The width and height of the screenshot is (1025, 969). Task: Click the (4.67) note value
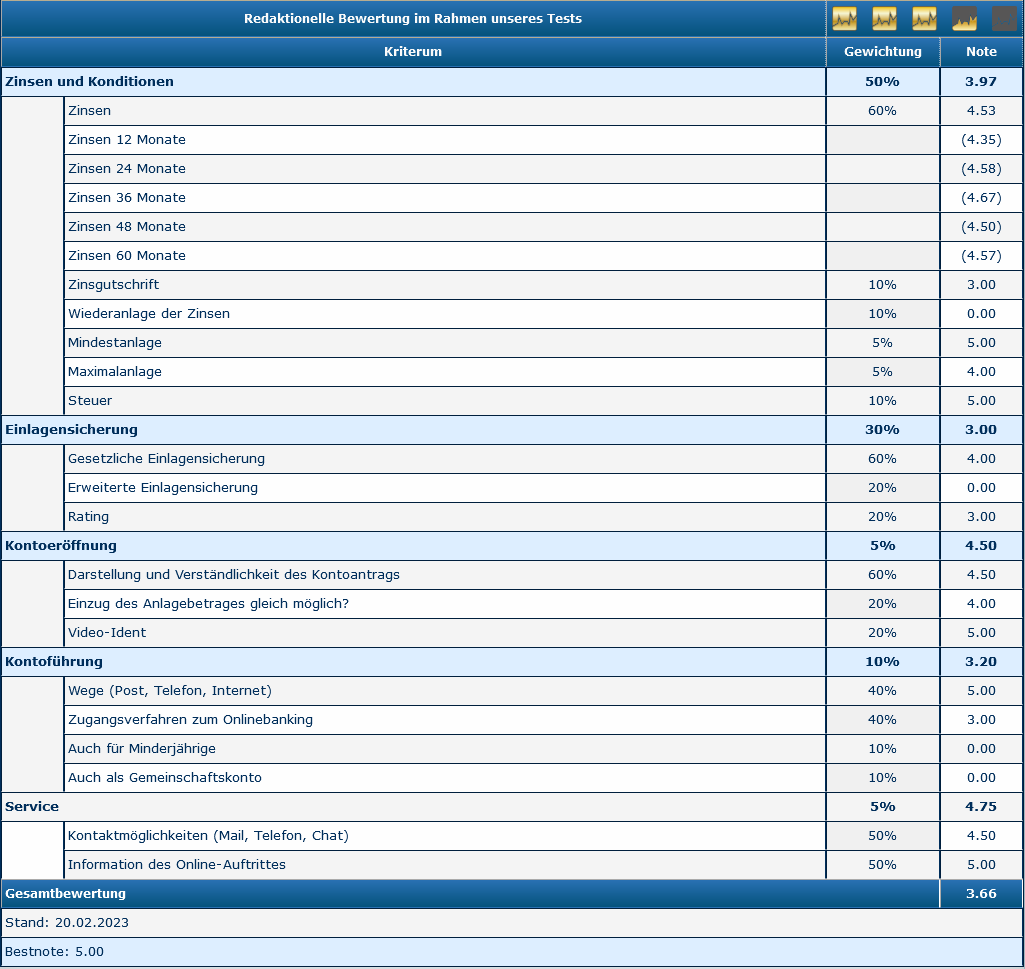(x=981, y=197)
